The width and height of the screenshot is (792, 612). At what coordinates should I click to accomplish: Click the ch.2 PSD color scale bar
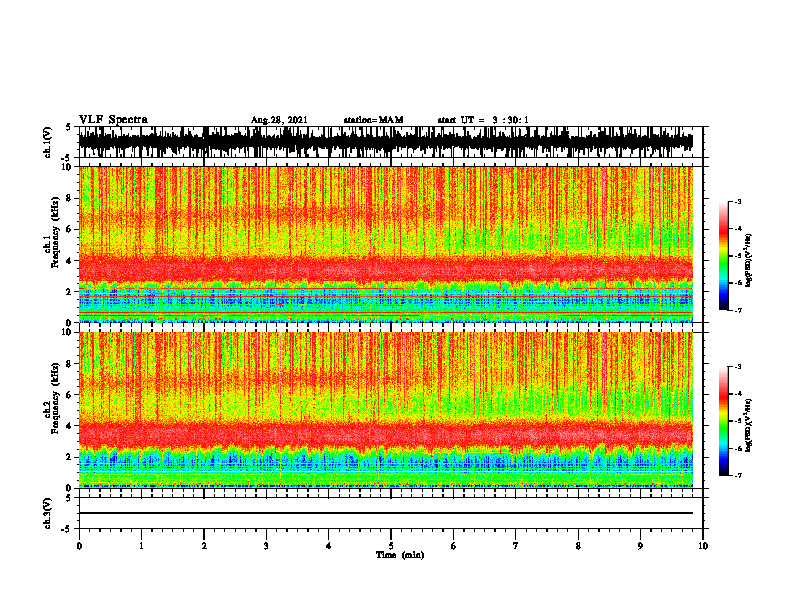point(723,421)
